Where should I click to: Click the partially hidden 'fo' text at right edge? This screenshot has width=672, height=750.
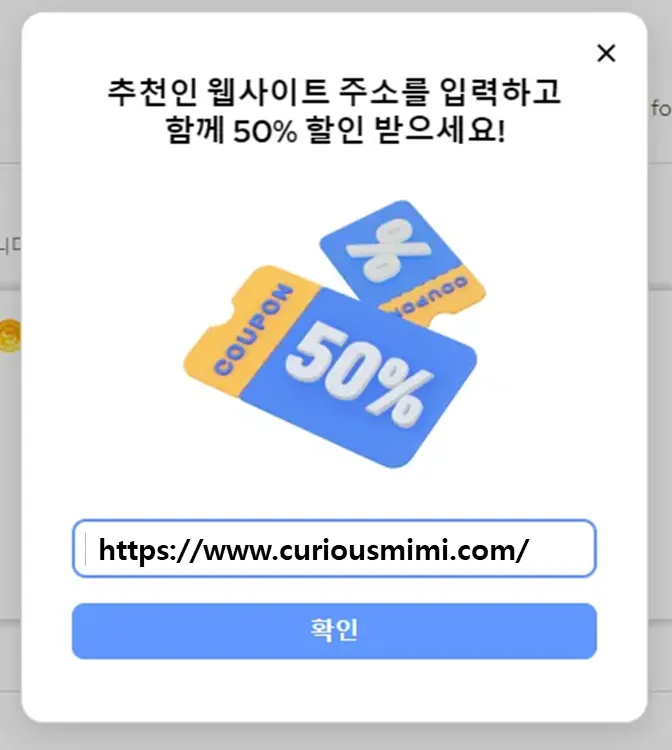click(x=661, y=109)
